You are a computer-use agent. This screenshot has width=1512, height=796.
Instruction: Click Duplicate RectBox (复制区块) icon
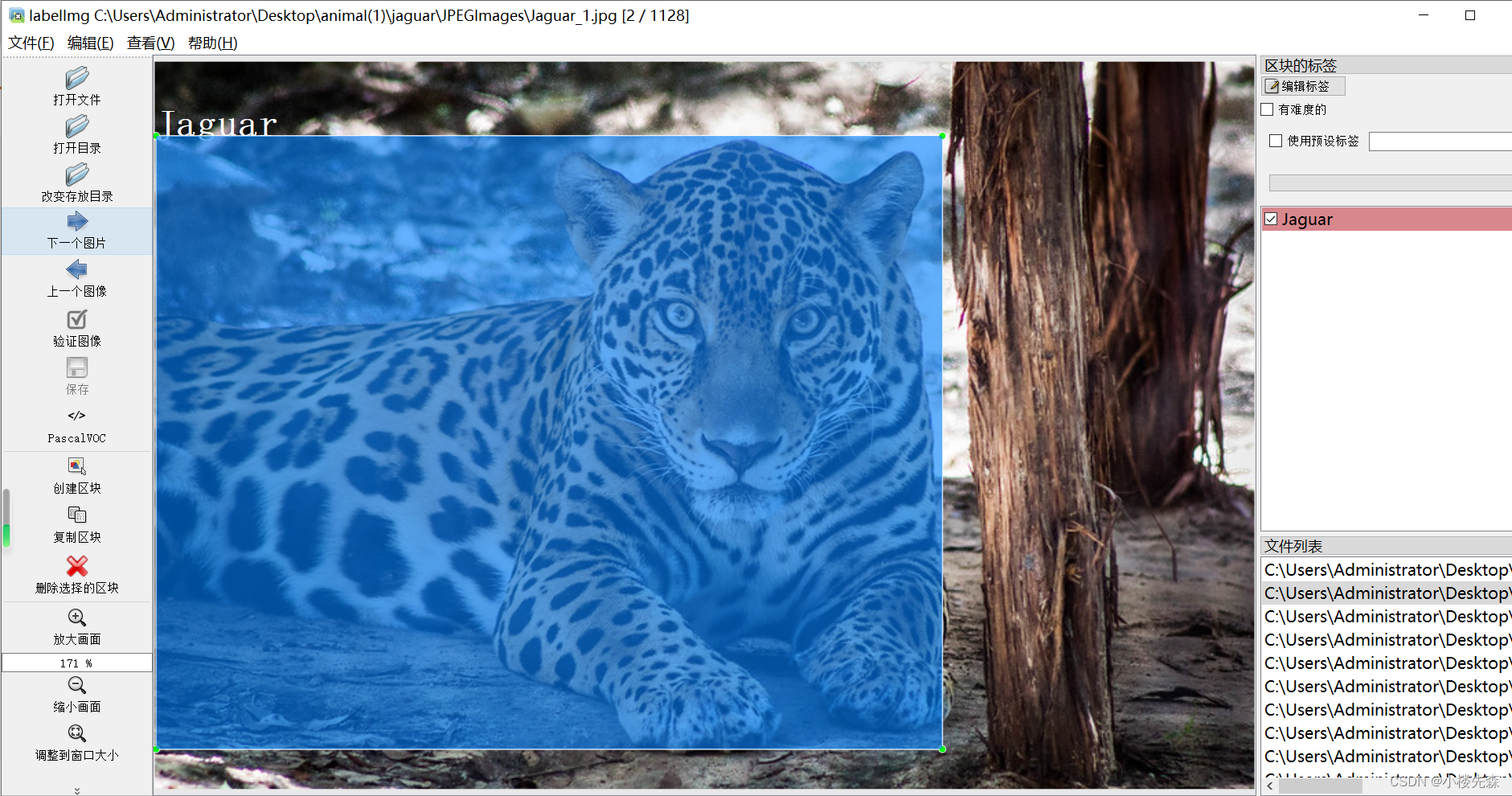[77, 515]
